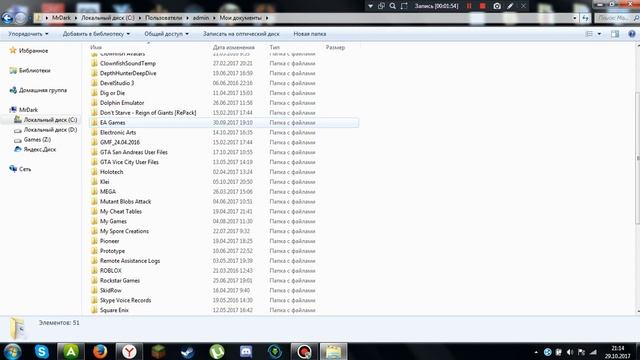This screenshot has width=640, height=360.
Task: Select the 'GTA San Andreas User Files' folder
Action: (x=133, y=152)
